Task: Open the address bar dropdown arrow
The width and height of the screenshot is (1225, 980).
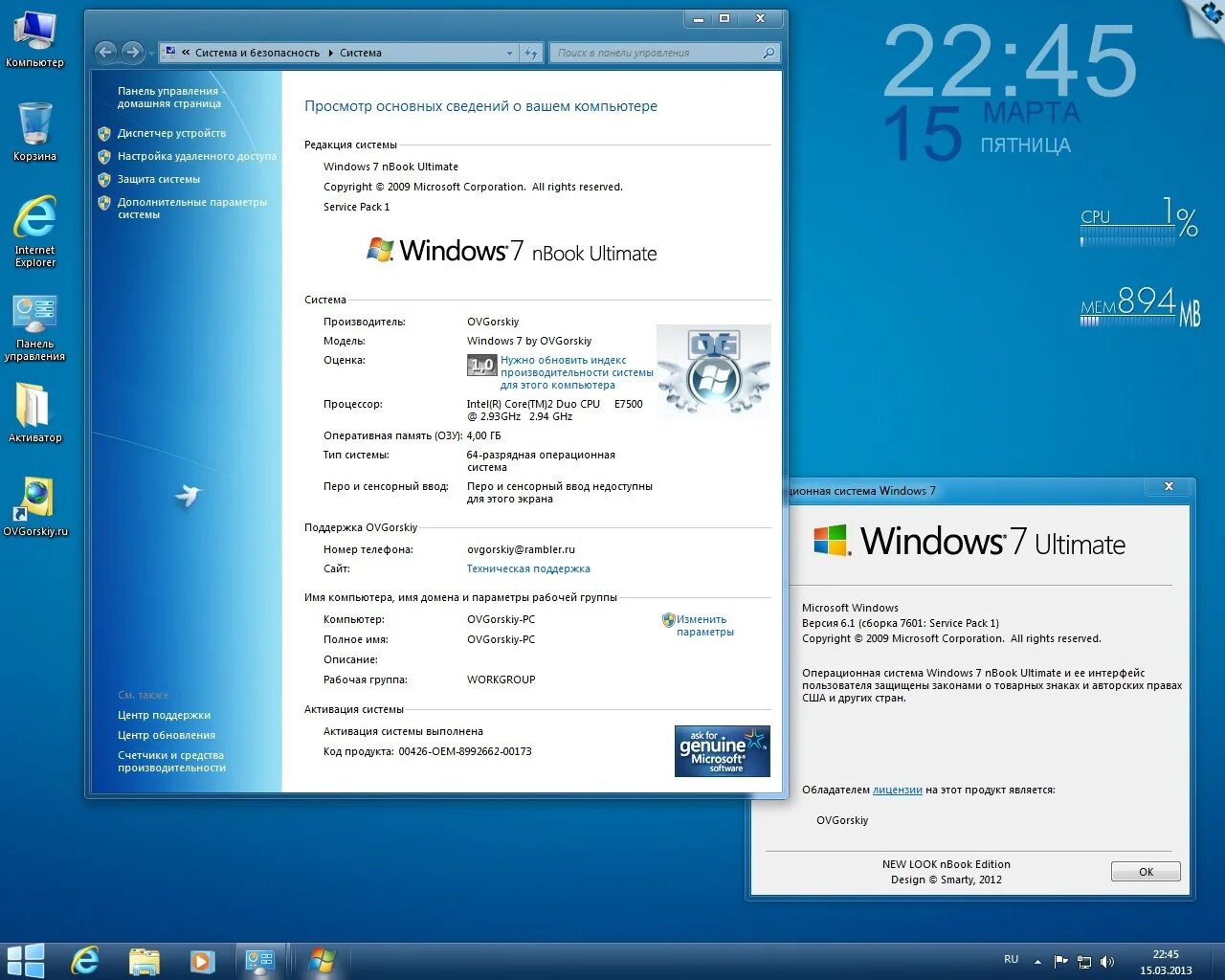Action: pyautogui.click(x=508, y=53)
